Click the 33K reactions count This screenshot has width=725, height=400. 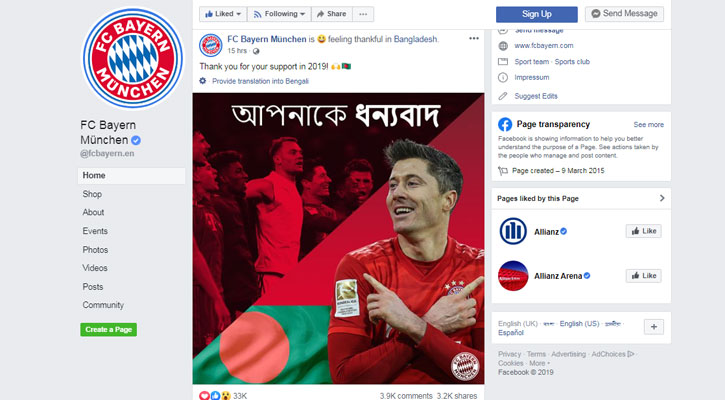[x=240, y=396]
